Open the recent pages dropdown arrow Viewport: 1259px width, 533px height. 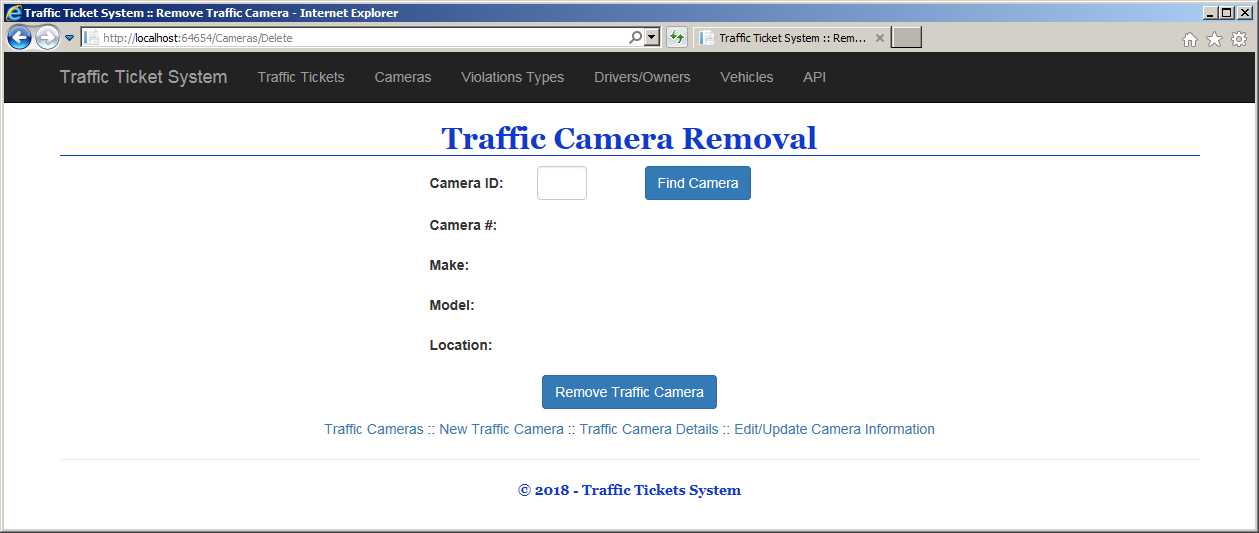(70, 38)
